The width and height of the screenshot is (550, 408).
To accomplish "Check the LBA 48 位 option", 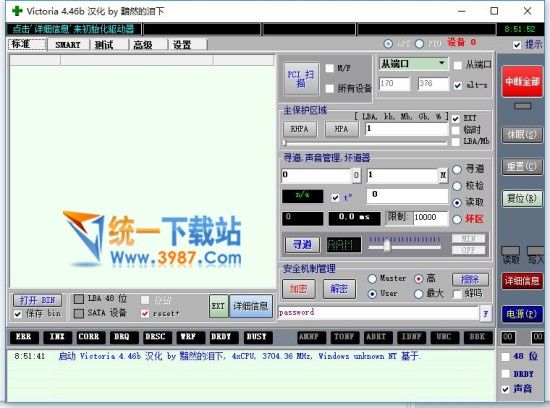I will tap(79, 299).
